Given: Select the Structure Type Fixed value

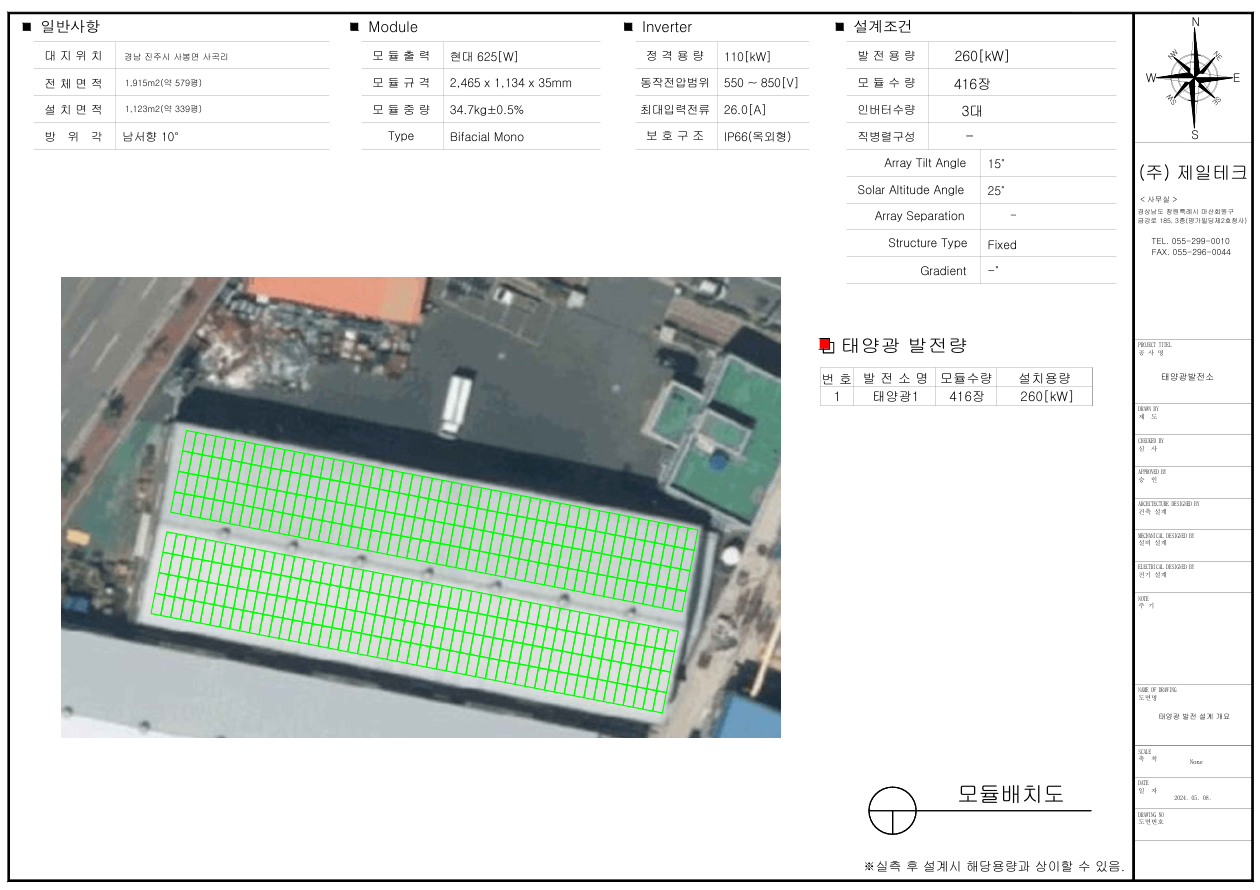Looking at the screenshot, I should point(1001,244).
